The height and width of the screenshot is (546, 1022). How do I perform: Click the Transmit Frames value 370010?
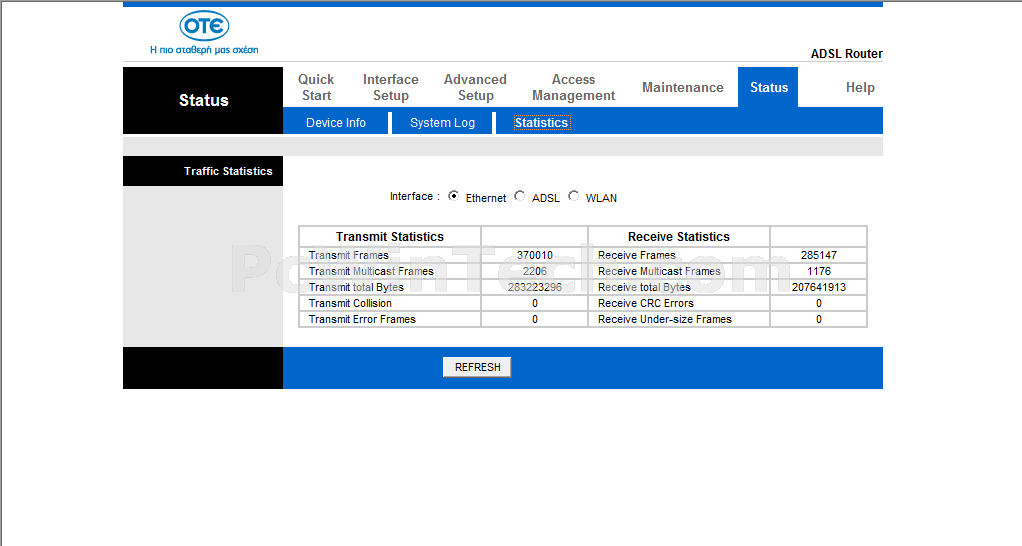[534, 255]
